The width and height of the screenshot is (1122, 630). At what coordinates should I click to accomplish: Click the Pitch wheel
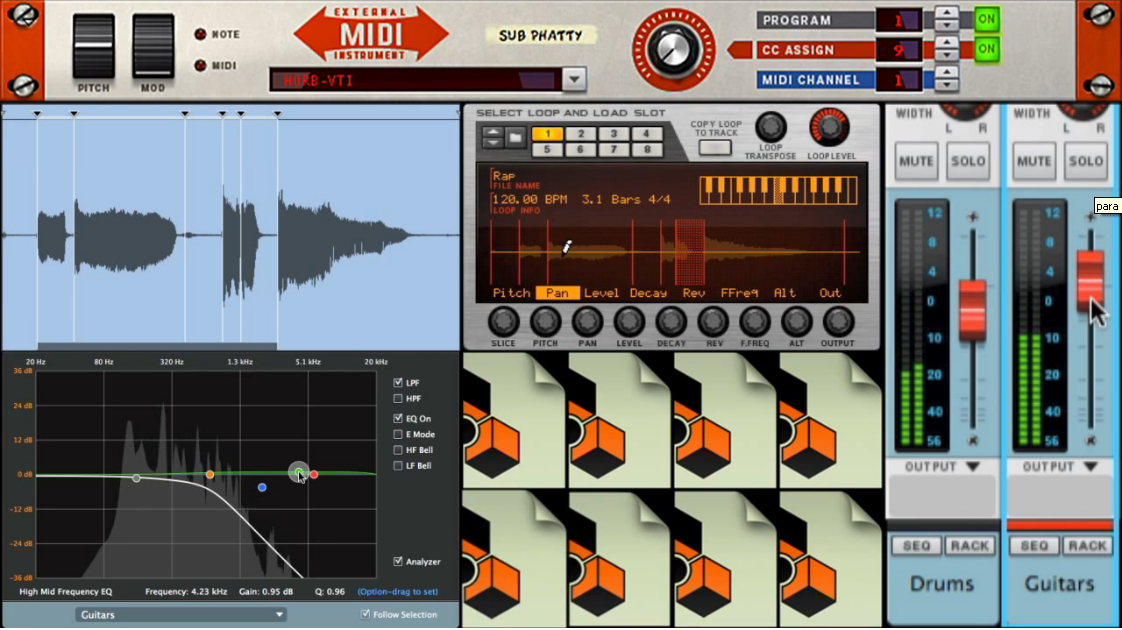pyautogui.click(x=94, y=46)
